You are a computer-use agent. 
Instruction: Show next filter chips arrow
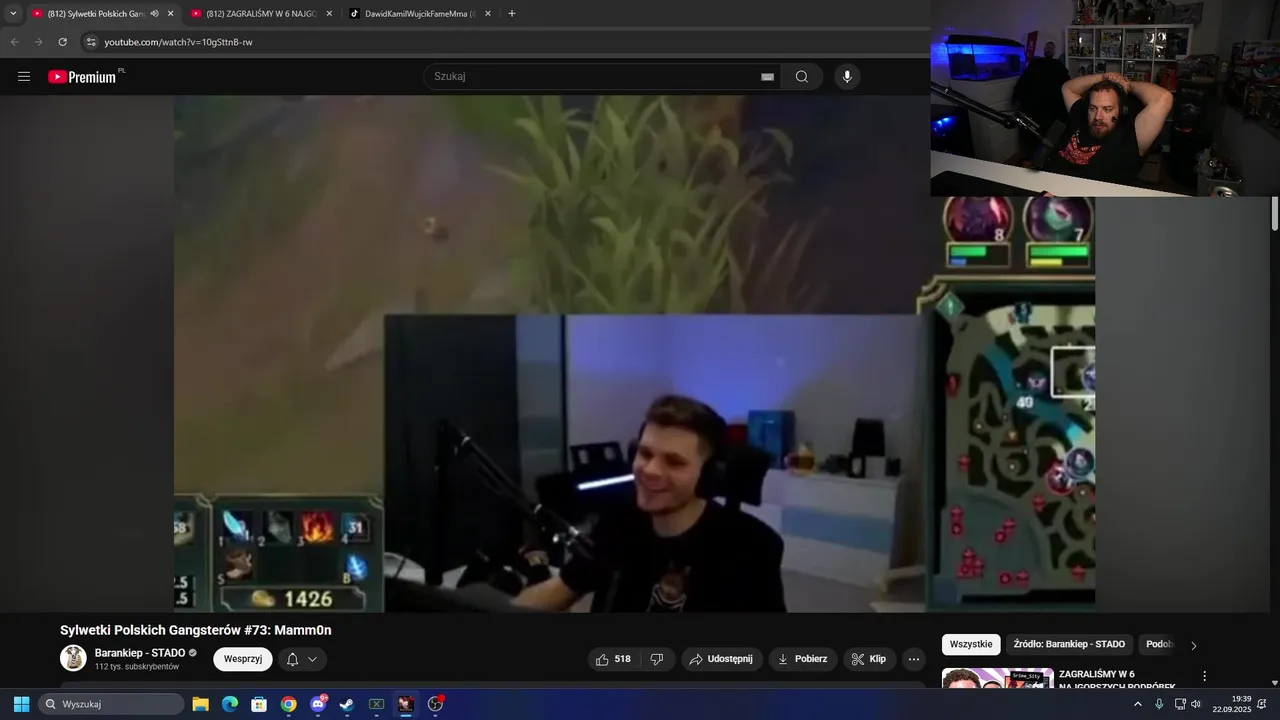(1193, 645)
